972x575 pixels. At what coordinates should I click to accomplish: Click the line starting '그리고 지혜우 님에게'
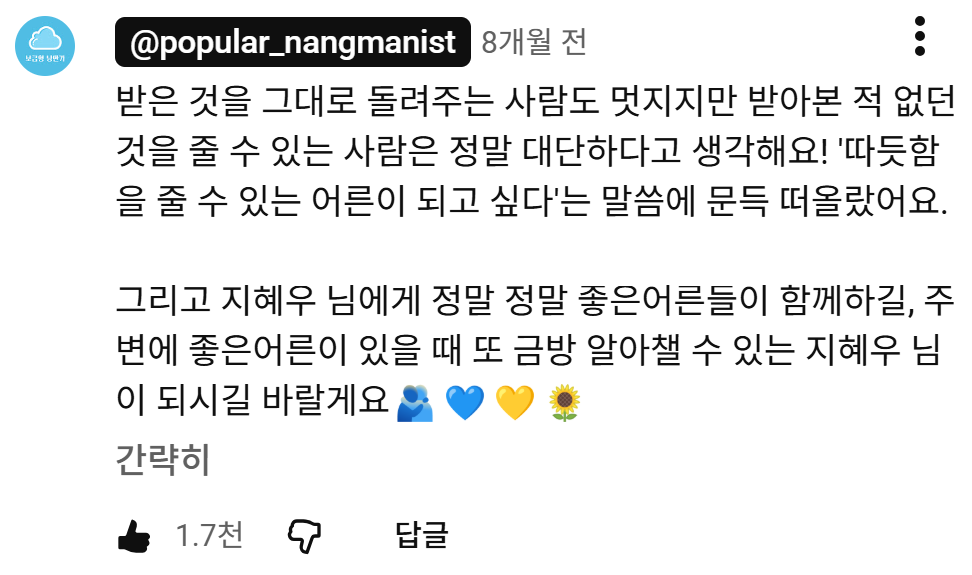coord(535,300)
